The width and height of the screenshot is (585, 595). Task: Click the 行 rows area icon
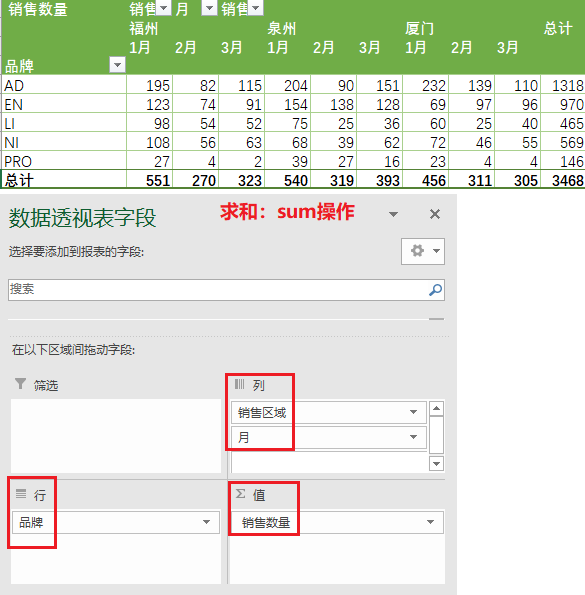click(21, 494)
